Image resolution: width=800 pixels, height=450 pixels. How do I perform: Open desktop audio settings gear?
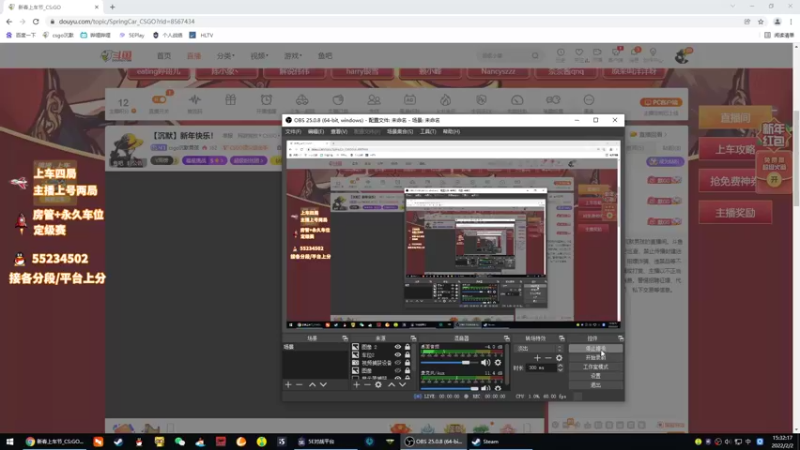(x=498, y=362)
